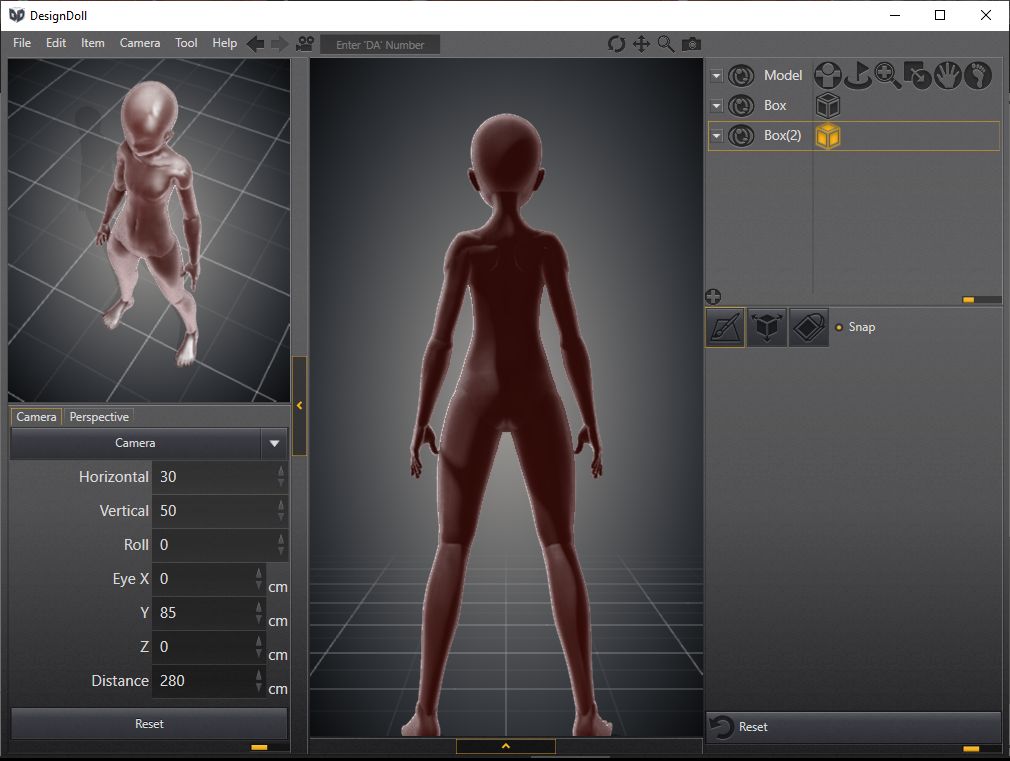Click the Vertical spinner arrows
Screen dimensions: 1010x761
point(281,511)
